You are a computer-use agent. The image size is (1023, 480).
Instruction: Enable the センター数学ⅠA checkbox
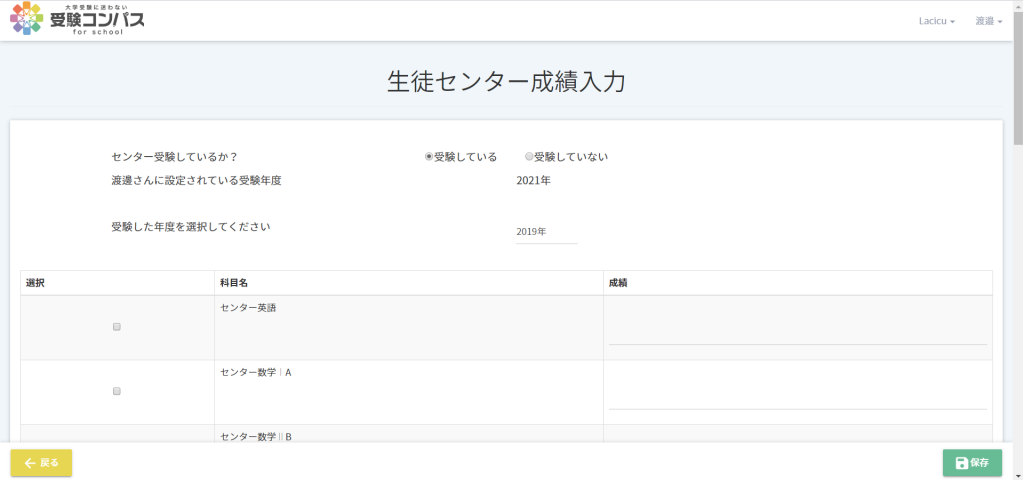[x=117, y=391]
